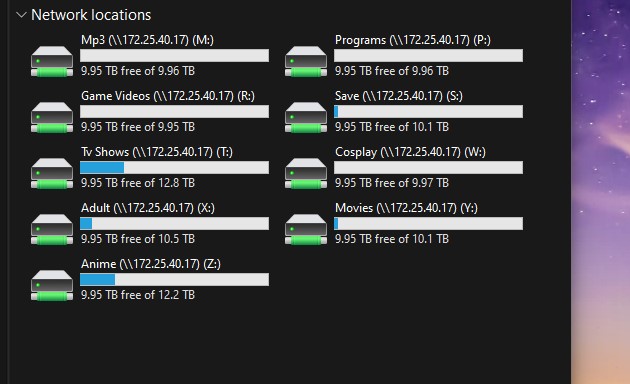Select the Save (S:) drive icon
The image size is (630, 384).
point(306,117)
